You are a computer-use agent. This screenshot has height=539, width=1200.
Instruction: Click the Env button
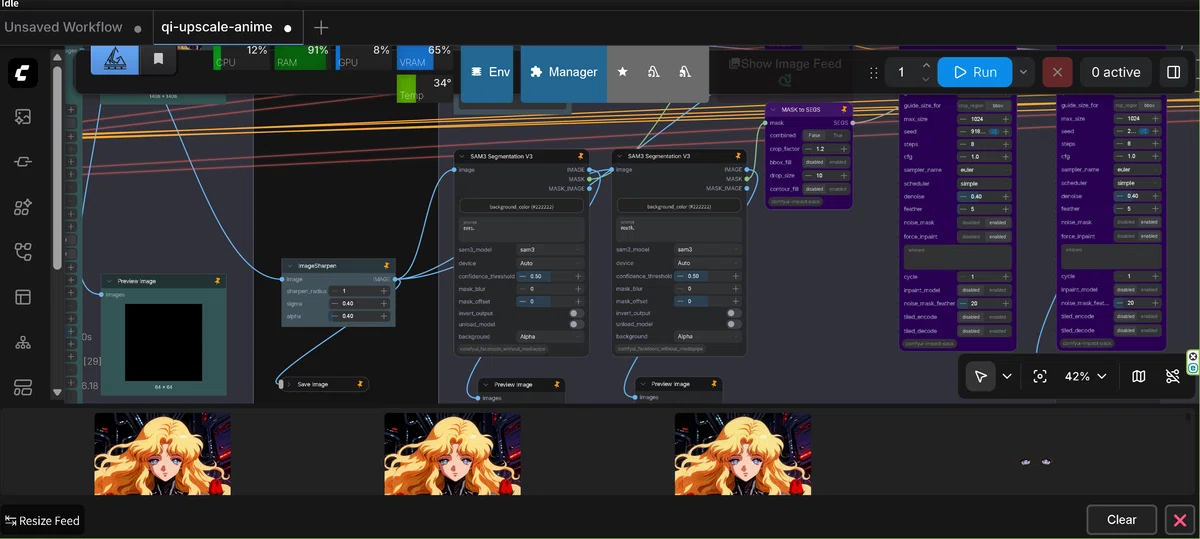click(487, 72)
